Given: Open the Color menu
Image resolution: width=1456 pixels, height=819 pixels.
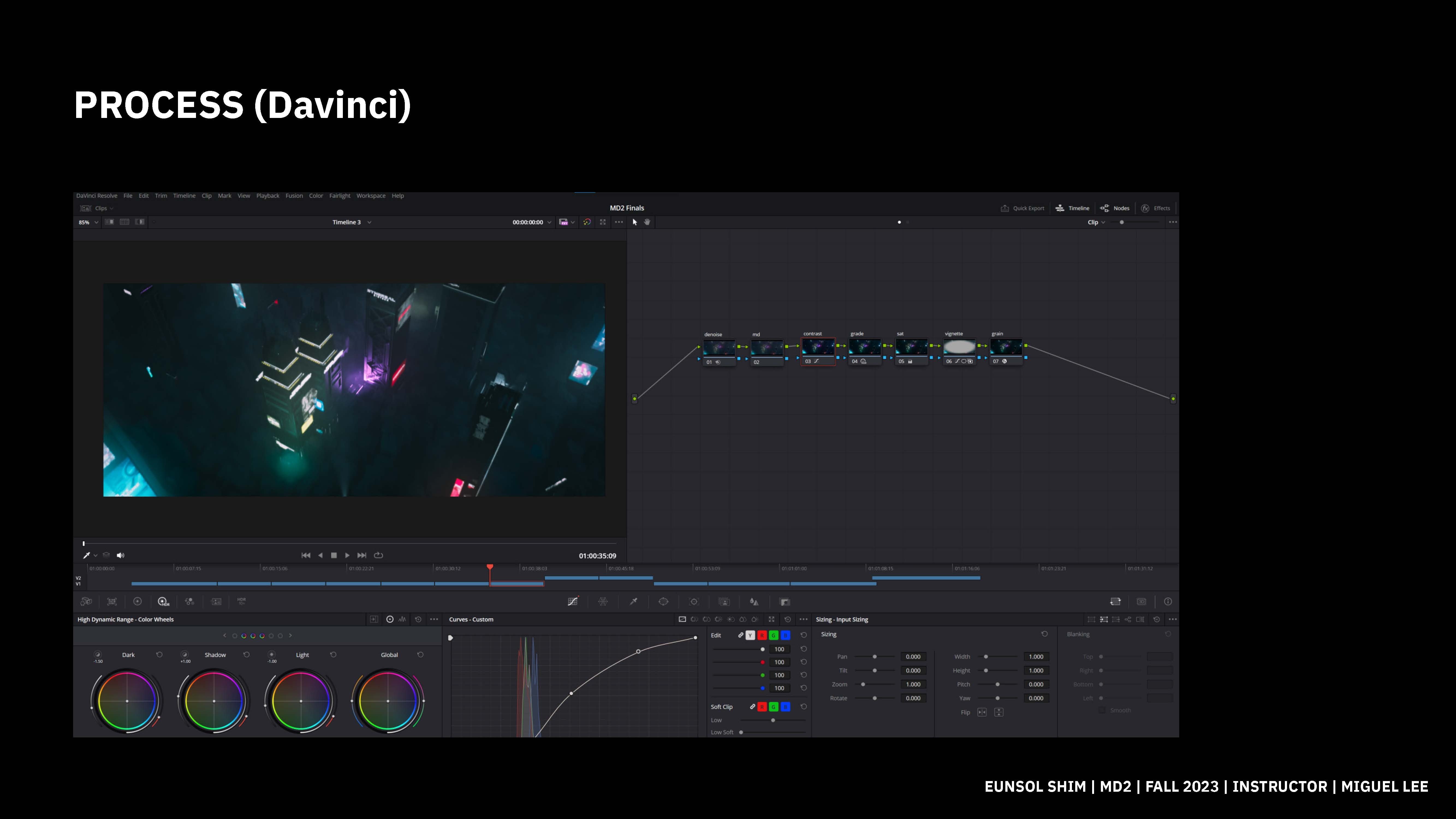Looking at the screenshot, I should point(315,195).
